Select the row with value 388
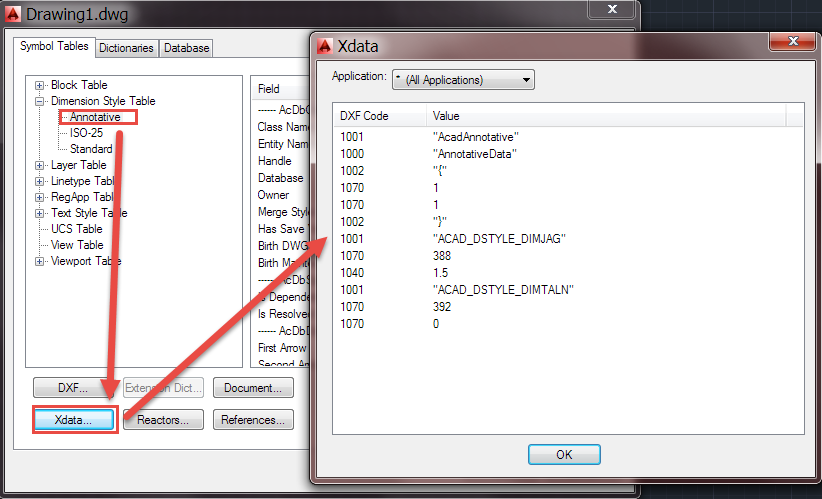 pos(568,256)
